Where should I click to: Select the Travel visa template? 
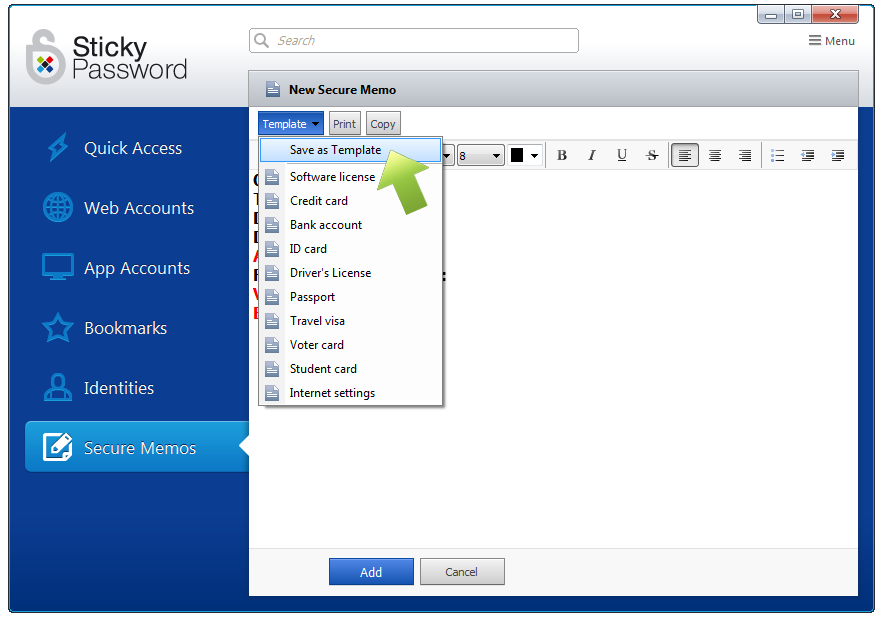(350, 321)
